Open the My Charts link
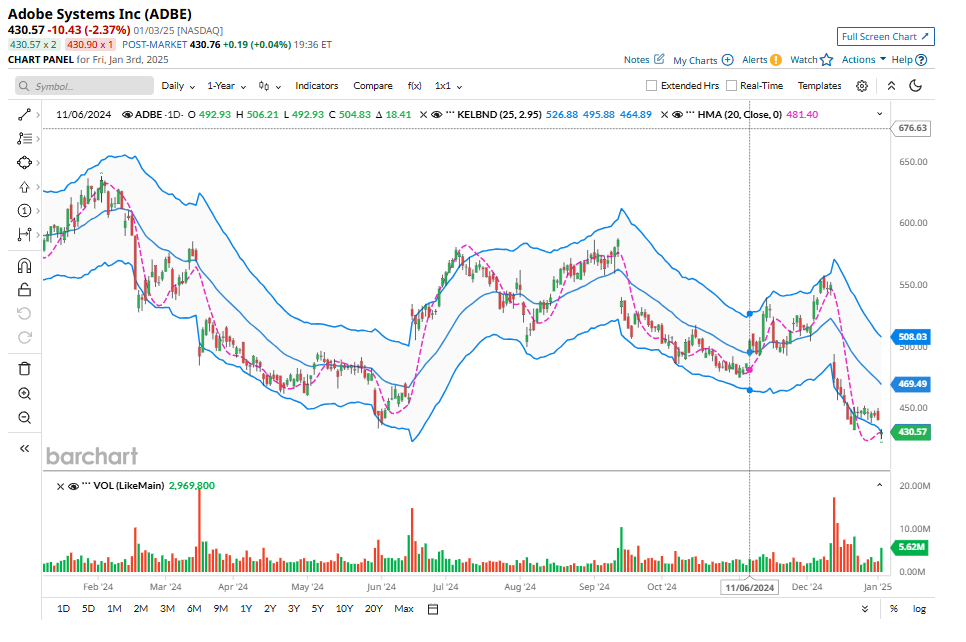966x642 pixels. coord(703,60)
